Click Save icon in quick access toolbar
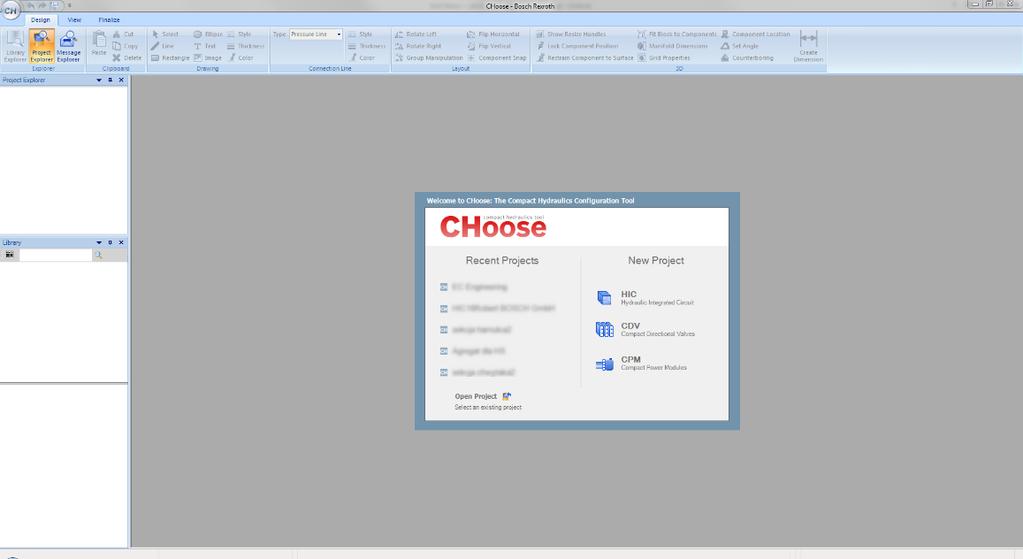This screenshot has height=559, width=1023. tap(55, 5)
